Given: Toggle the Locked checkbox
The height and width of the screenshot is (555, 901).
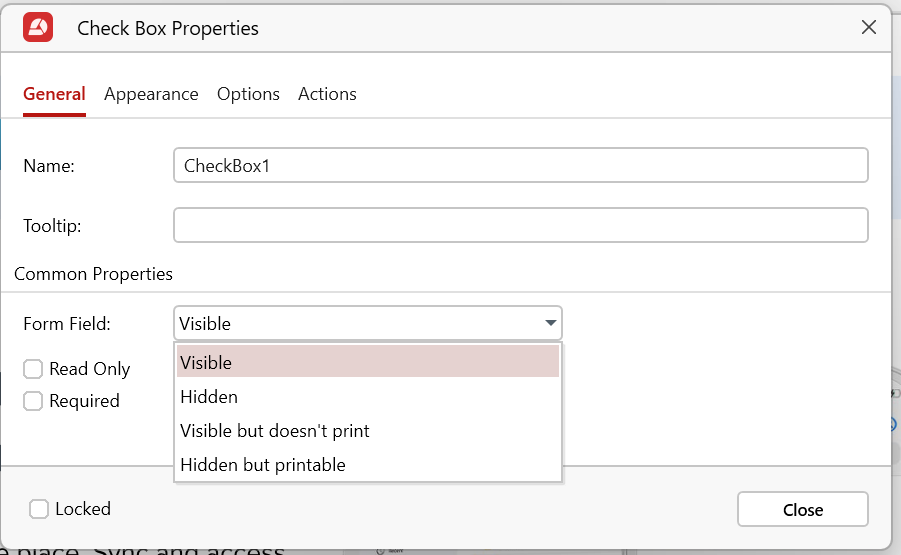Looking at the screenshot, I should click(39, 509).
